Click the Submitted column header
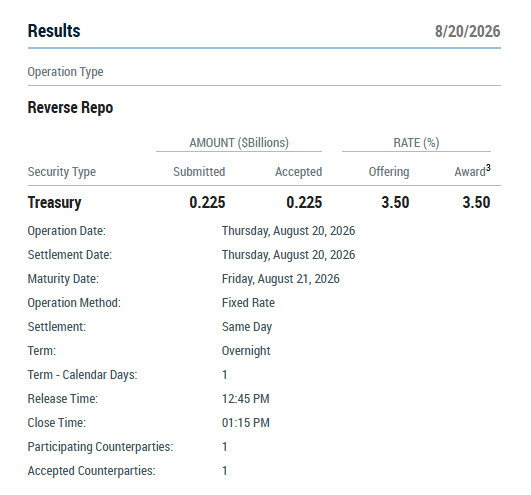This screenshot has width=531, height=495. coord(199,172)
